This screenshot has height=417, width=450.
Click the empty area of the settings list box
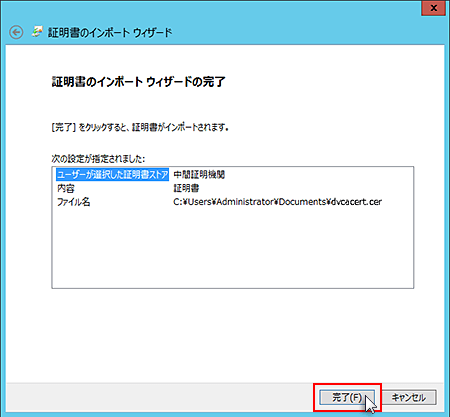[232, 248]
